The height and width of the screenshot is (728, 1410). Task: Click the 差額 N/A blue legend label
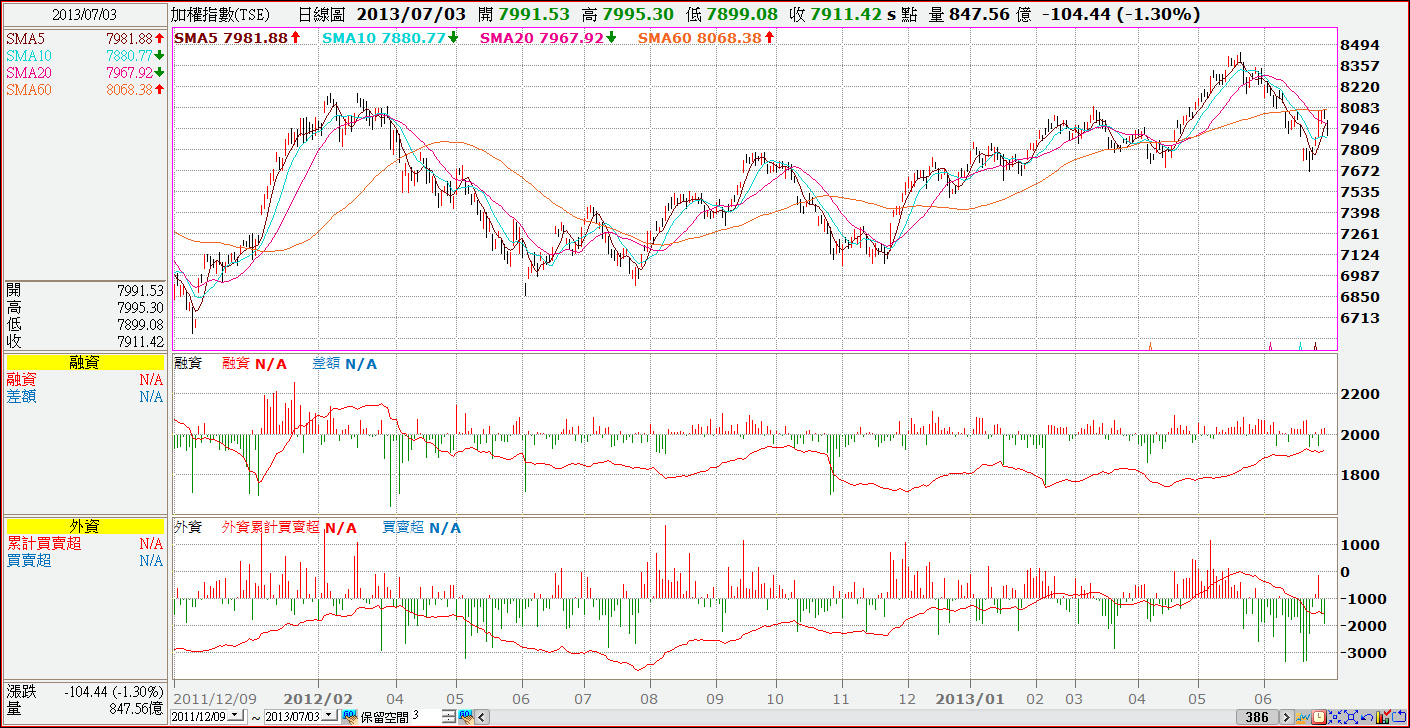[344, 364]
